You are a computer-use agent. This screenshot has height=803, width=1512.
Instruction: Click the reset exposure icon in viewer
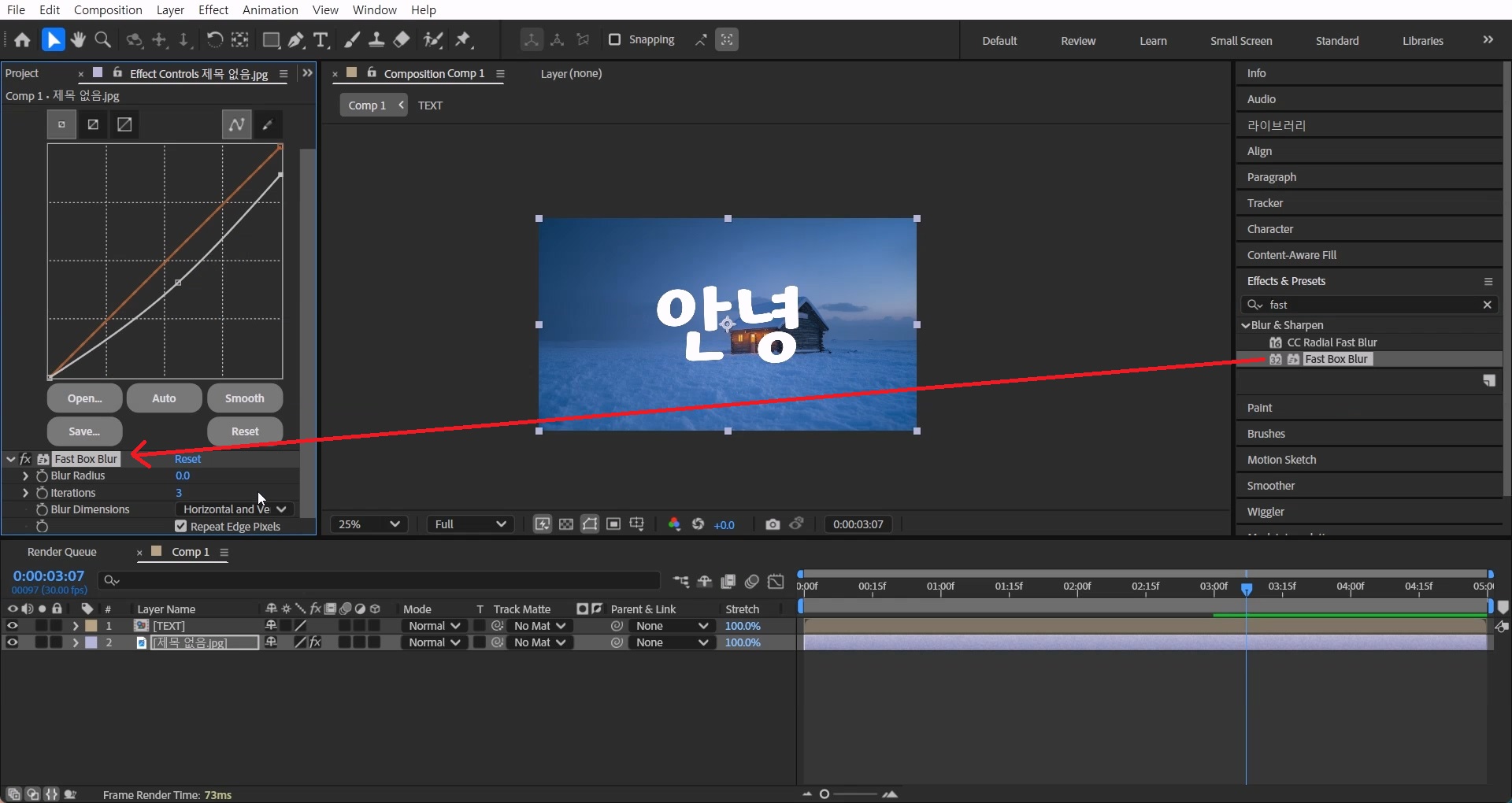click(698, 524)
